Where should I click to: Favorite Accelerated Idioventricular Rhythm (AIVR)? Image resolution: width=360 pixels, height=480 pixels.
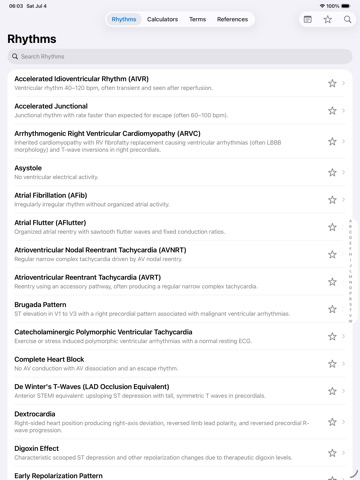pyautogui.click(x=332, y=83)
